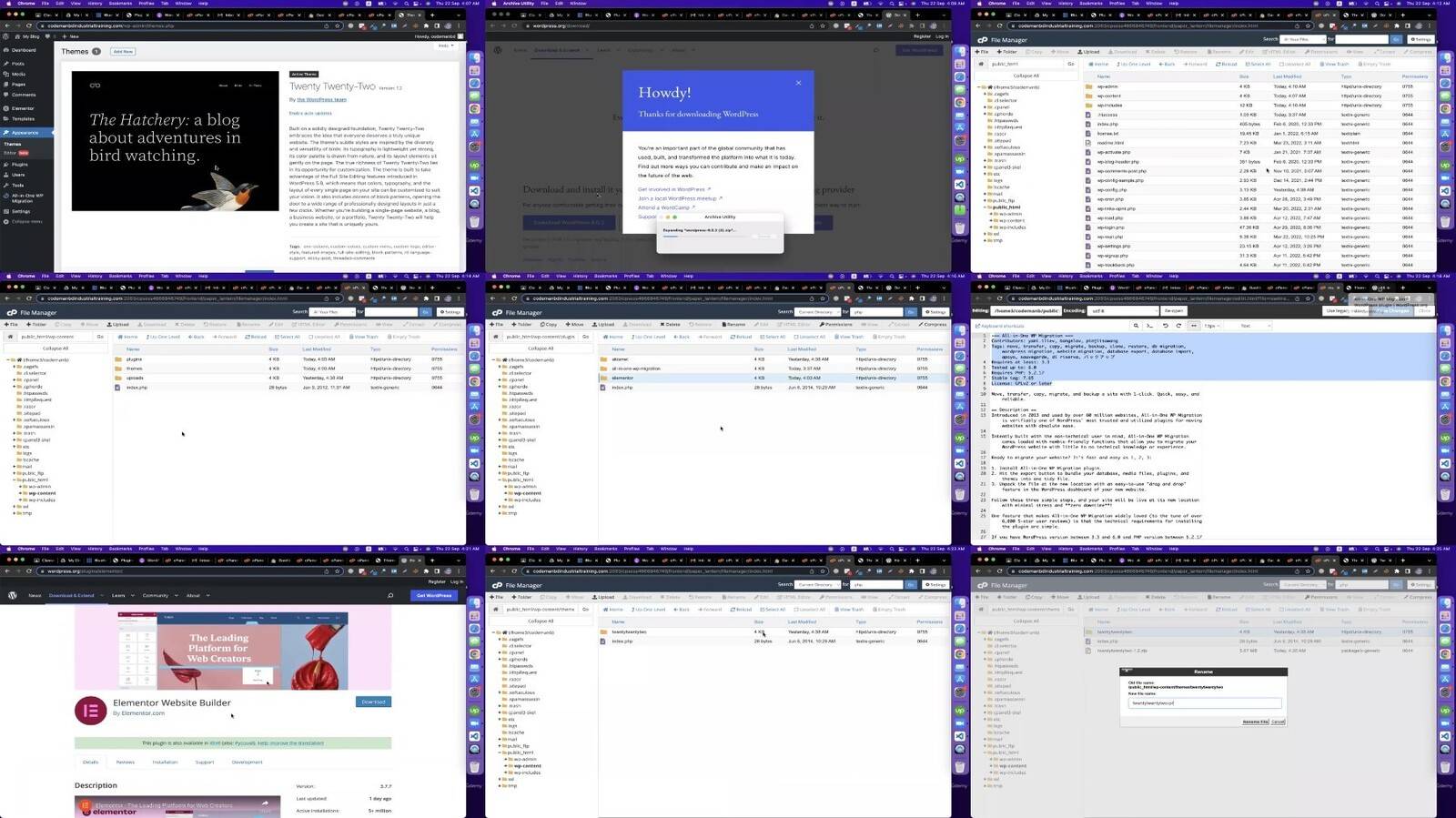Open the Community dropdown in WordPress.org navigation

(x=159, y=595)
